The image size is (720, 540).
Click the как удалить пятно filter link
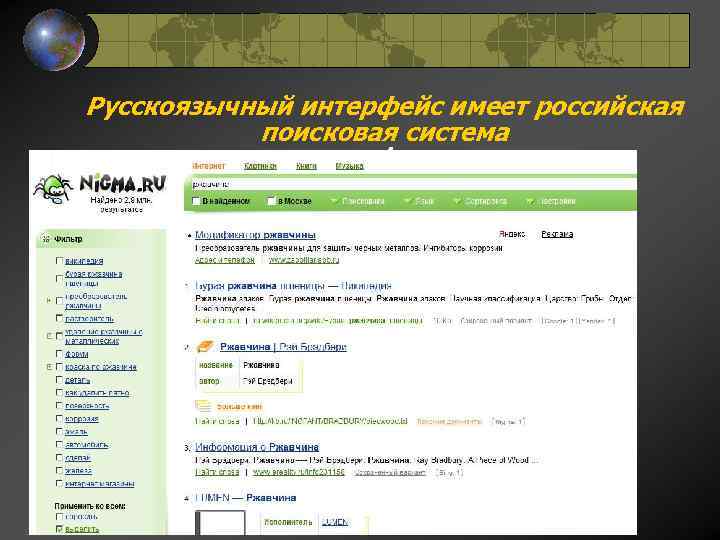coord(97,393)
